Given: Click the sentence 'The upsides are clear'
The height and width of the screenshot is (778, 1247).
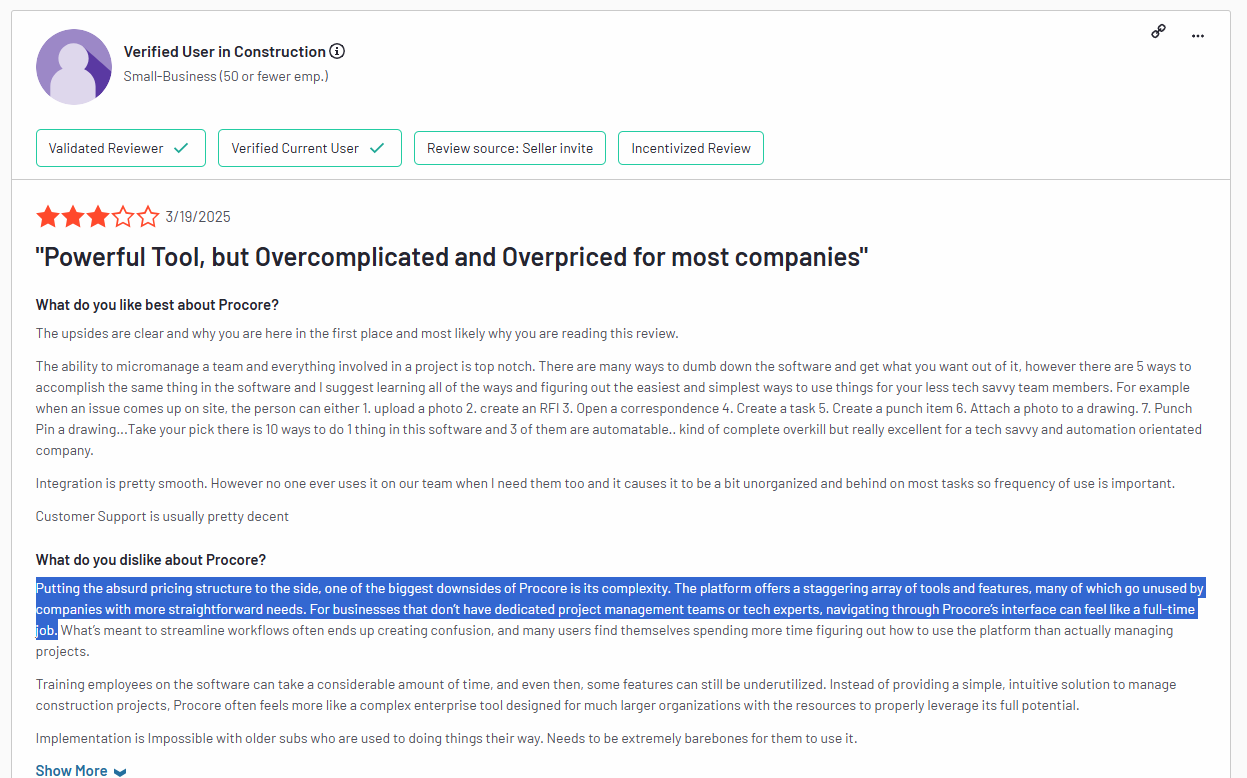Looking at the screenshot, I should pos(357,334).
